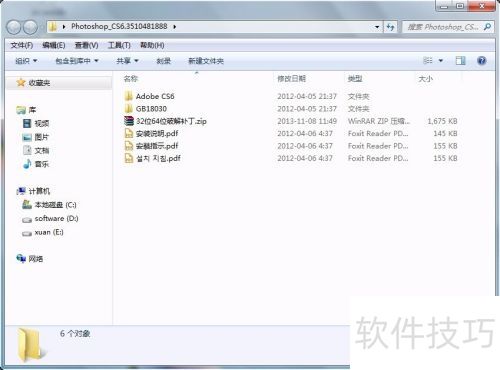This screenshot has width=500, height=370.
Task: Click the Back navigation arrow button
Action: click(x=14, y=27)
